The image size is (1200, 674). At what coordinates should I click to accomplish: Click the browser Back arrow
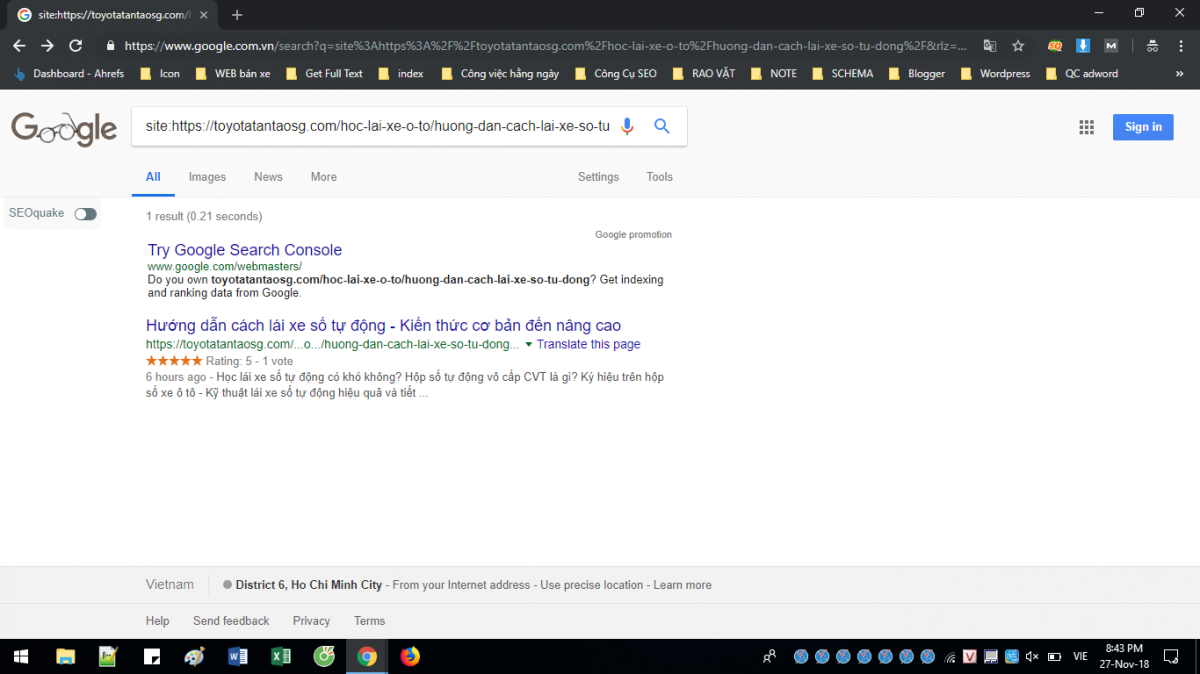tap(19, 46)
